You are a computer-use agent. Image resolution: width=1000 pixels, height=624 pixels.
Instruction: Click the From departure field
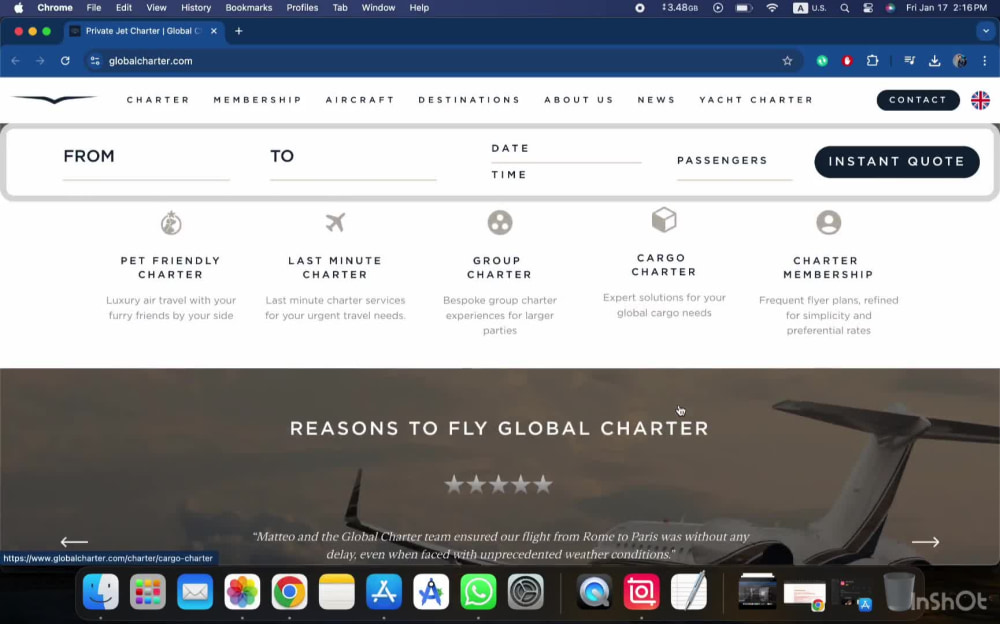pos(146,161)
